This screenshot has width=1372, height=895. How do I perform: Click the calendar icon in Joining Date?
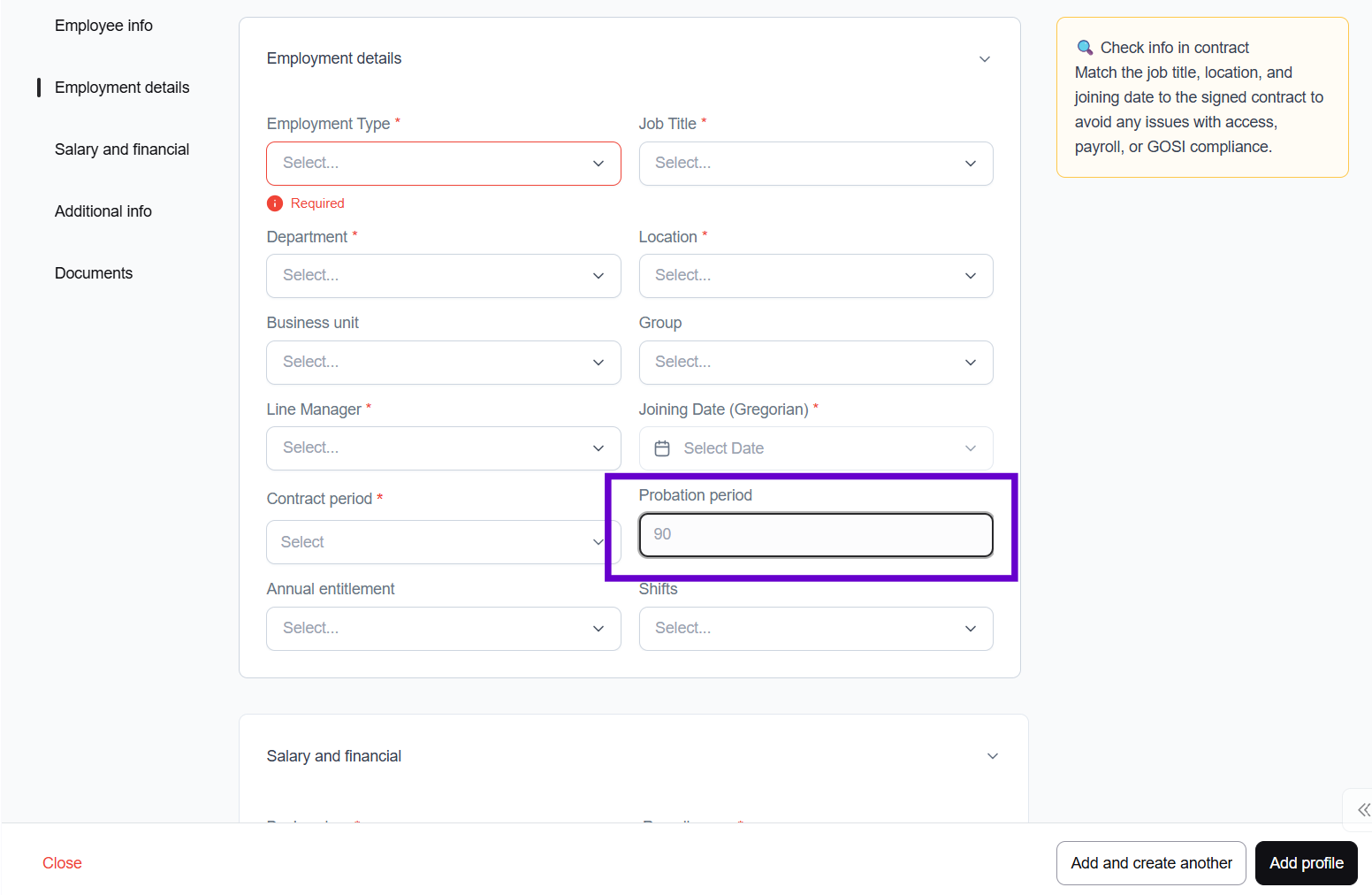click(662, 448)
